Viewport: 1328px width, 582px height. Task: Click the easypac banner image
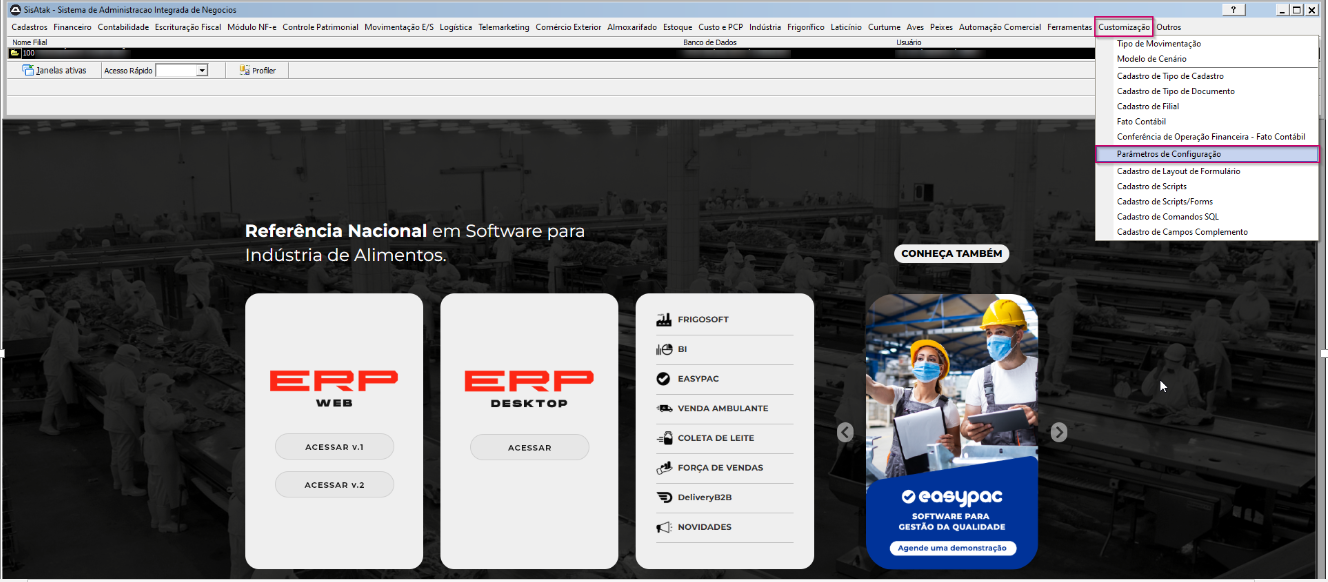click(952, 431)
